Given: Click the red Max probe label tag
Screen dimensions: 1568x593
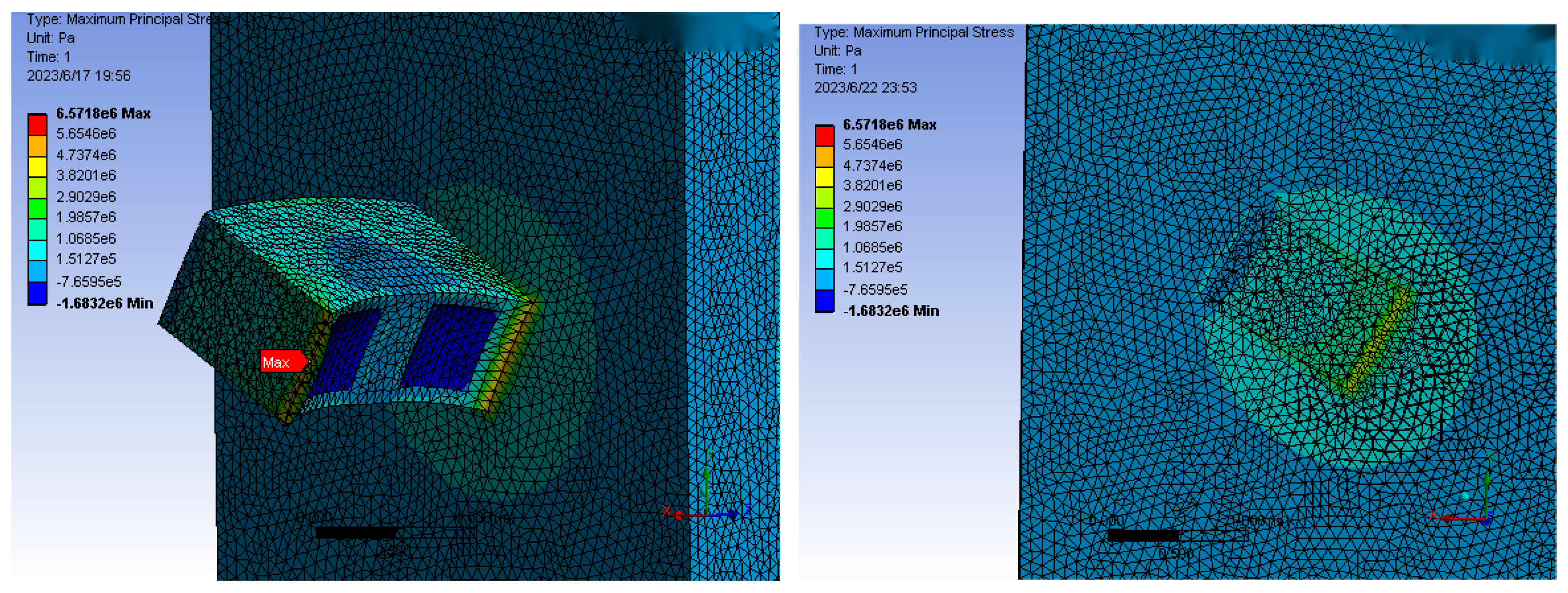Looking at the screenshot, I should coord(282,362).
